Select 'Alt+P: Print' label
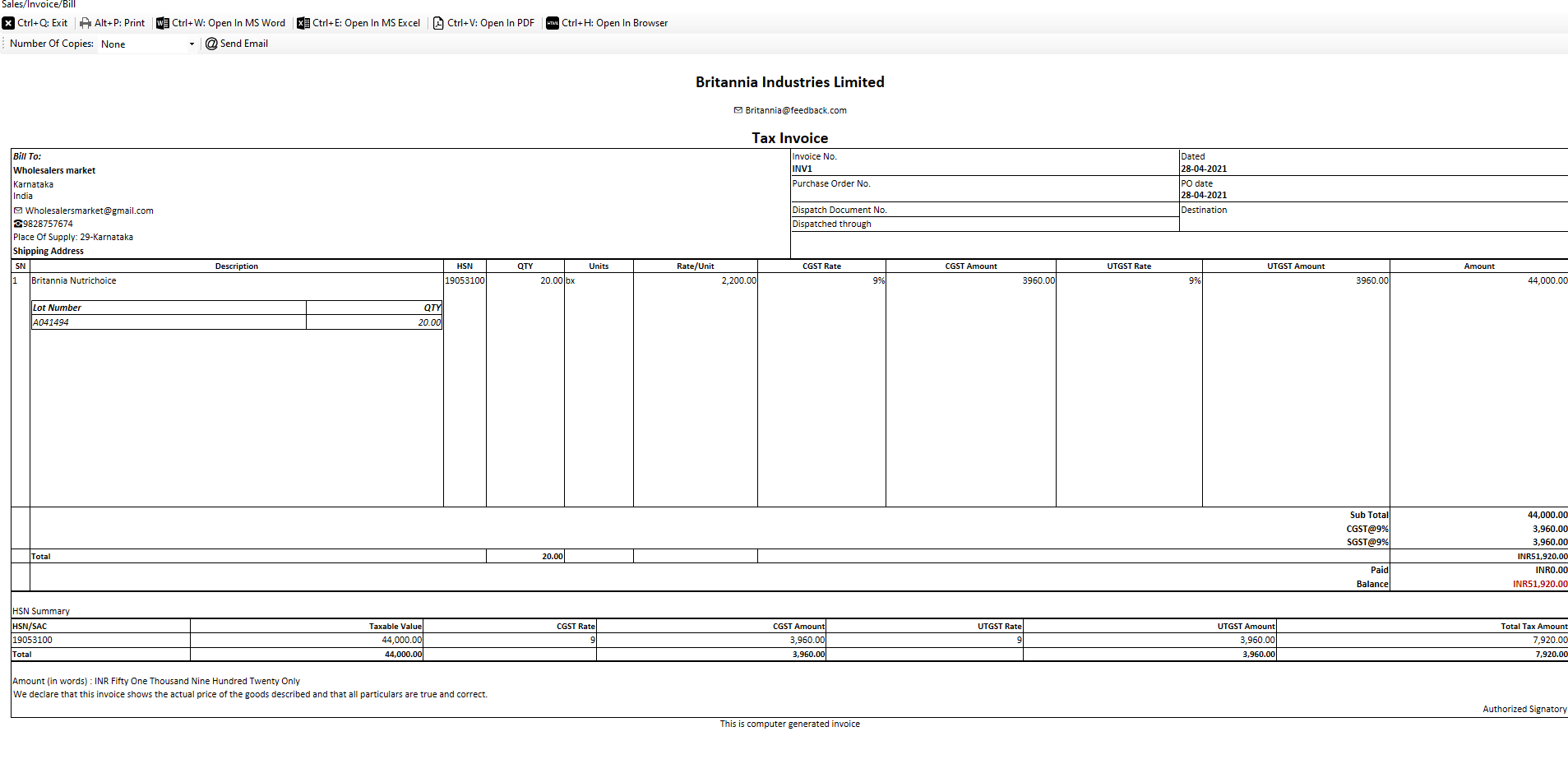The height and width of the screenshot is (773, 1568). (119, 23)
